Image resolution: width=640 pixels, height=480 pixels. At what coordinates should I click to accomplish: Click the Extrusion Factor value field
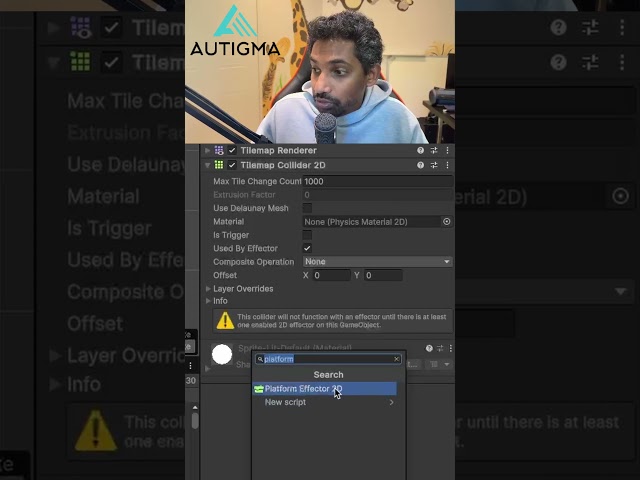(378, 195)
